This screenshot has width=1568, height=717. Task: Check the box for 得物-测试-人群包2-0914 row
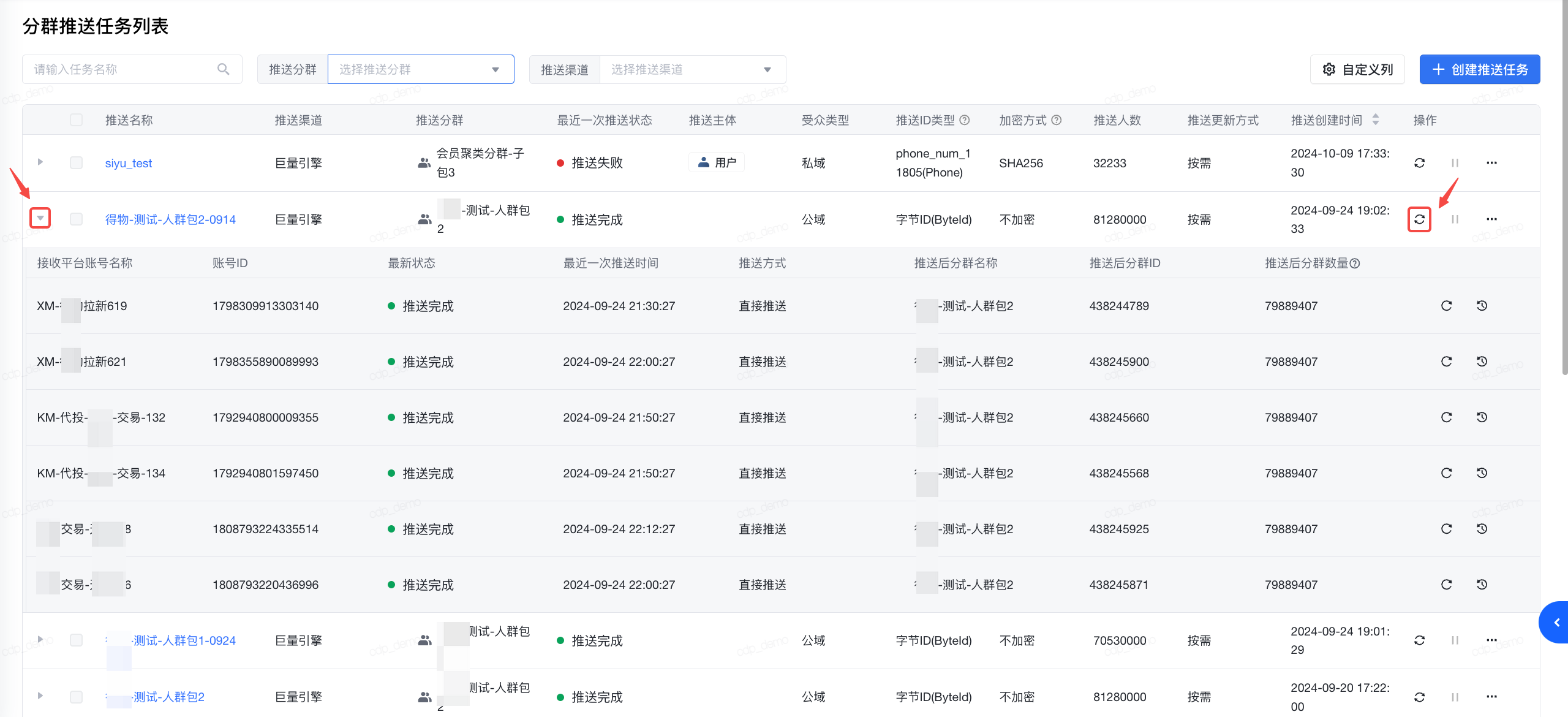click(x=76, y=219)
